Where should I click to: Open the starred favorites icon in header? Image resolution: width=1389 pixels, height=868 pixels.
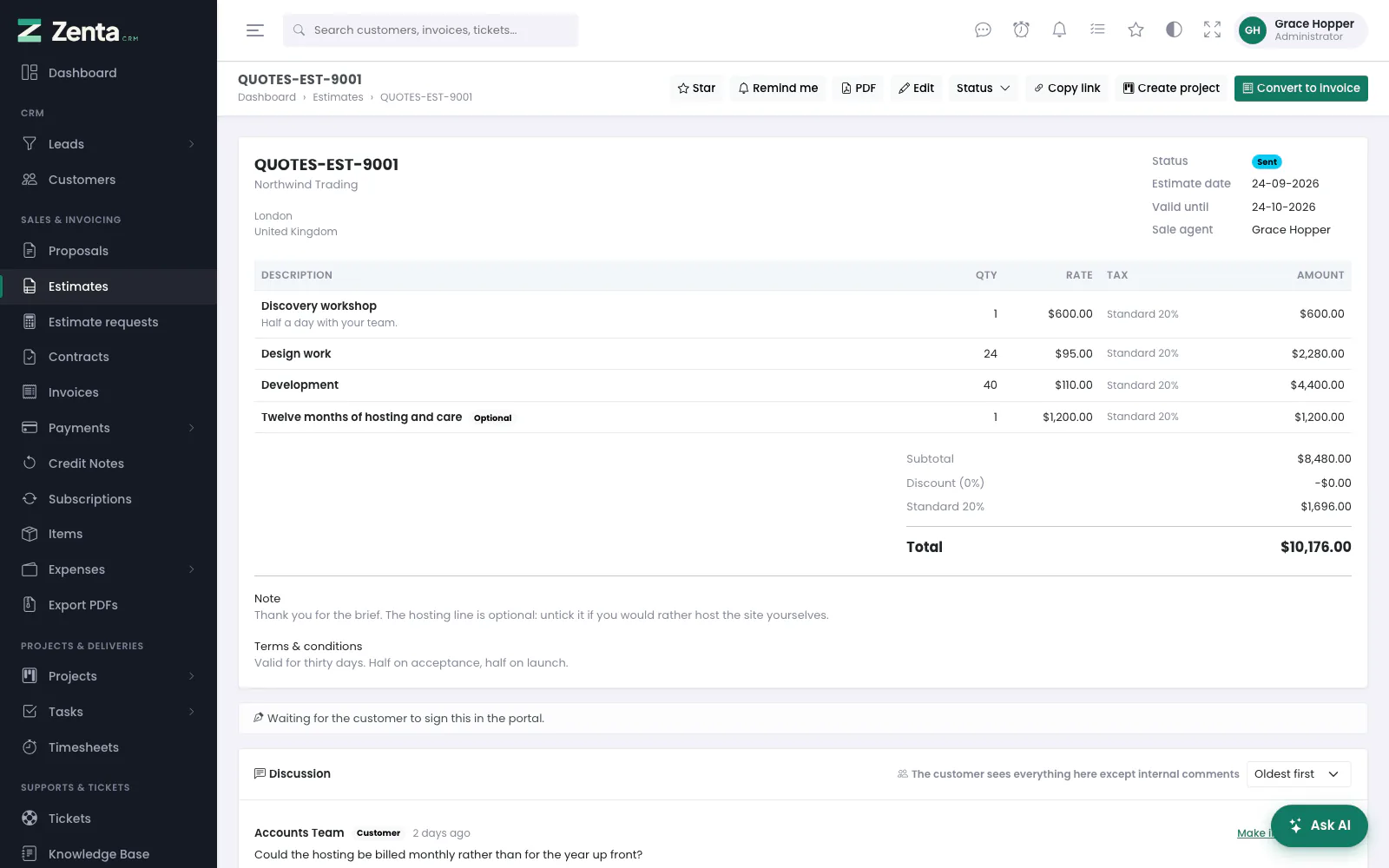tap(1136, 30)
